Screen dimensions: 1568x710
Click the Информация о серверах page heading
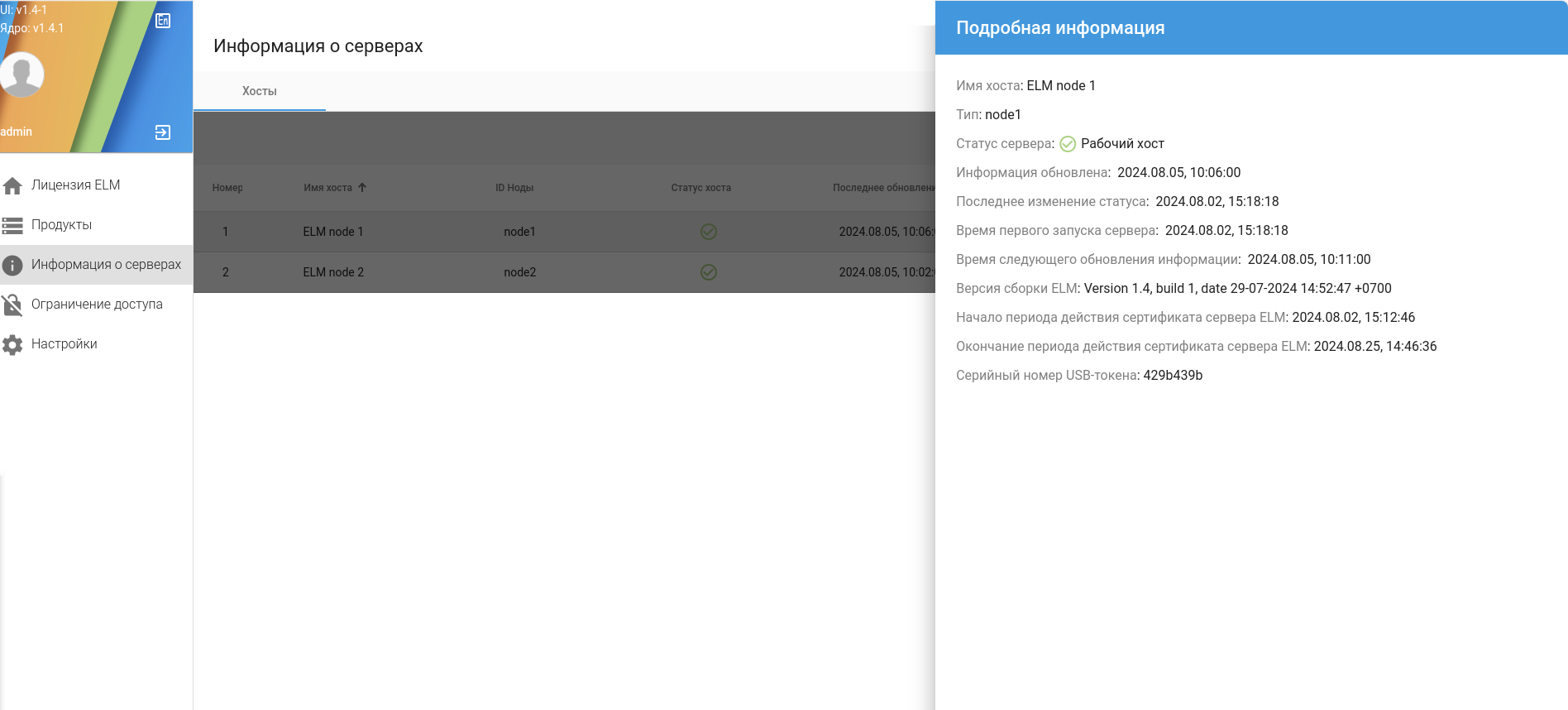coord(318,46)
